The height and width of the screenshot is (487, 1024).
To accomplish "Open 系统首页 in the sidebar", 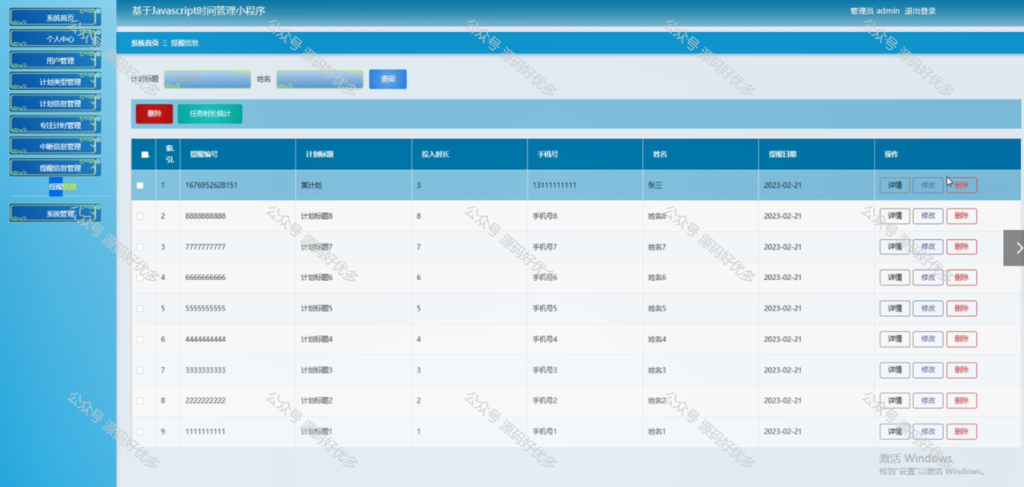I will tap(56, 18).
